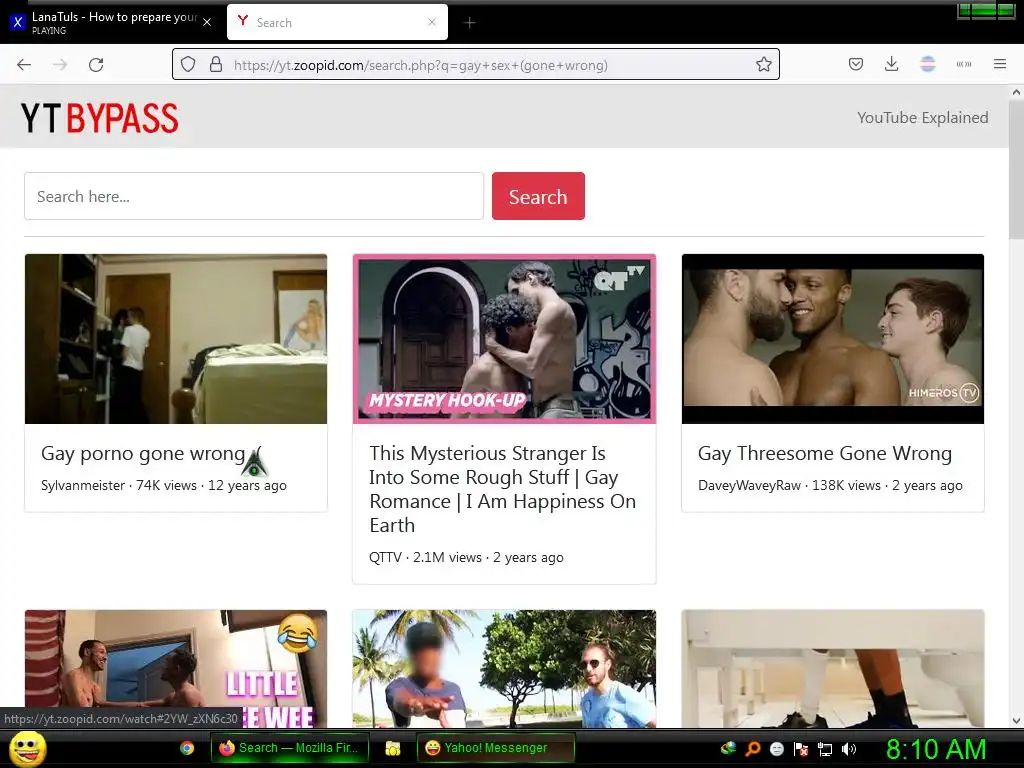Click 'This Mysterious Stranger' video title
The image size is (1024, 768).
point(502,489)
